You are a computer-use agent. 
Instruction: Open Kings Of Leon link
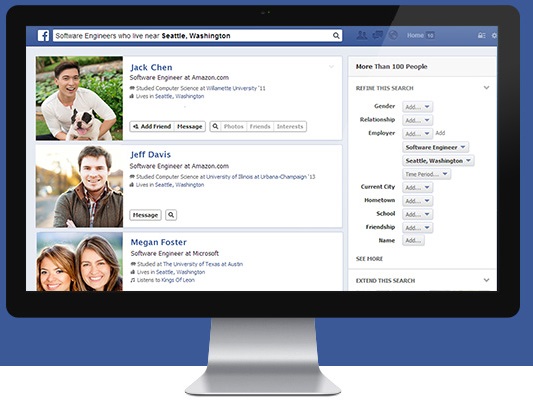(178, 280)
